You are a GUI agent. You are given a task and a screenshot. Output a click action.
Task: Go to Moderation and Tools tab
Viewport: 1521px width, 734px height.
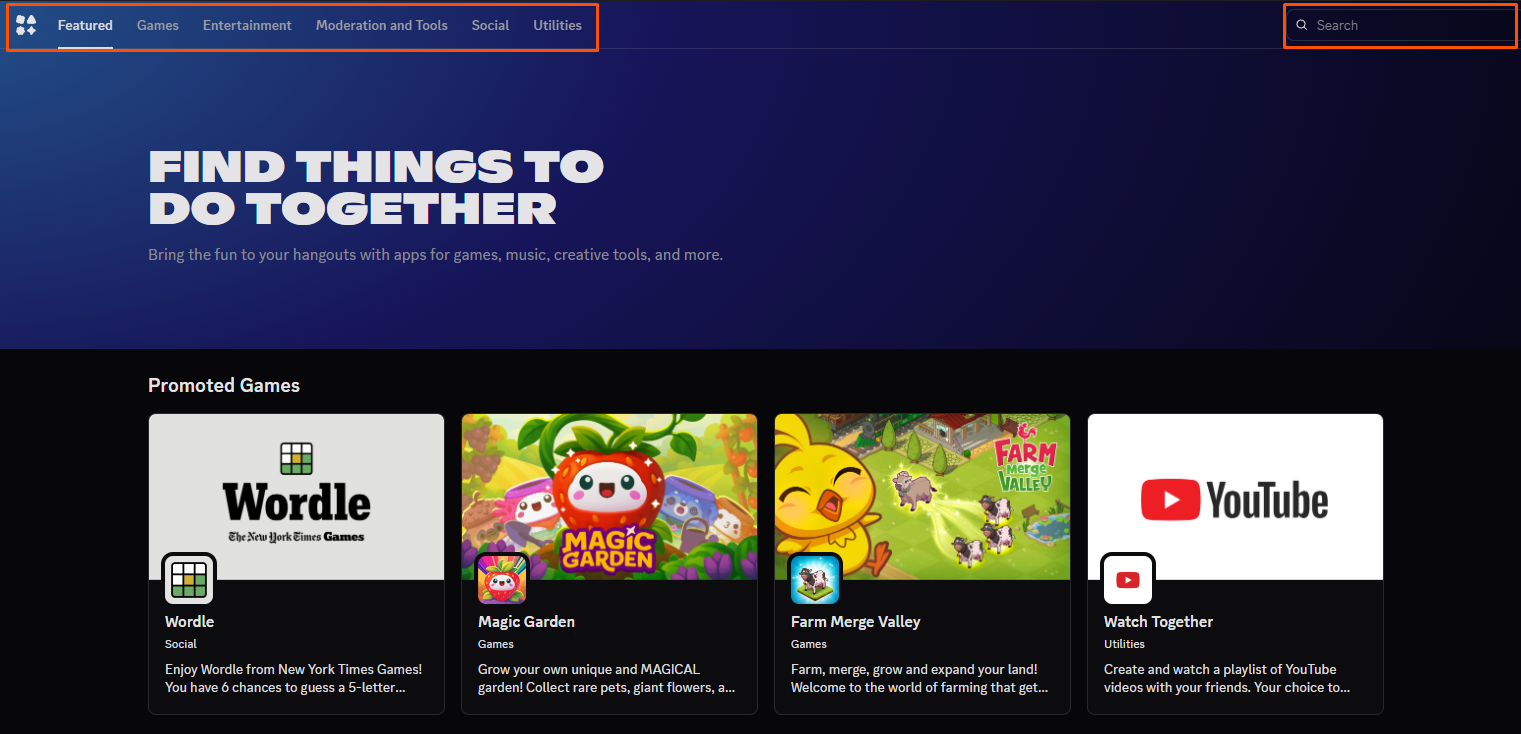[x=382, y=25]
